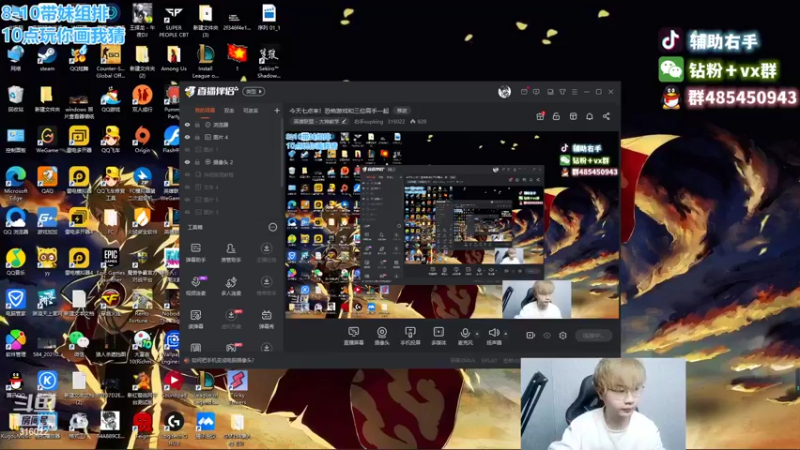The height and width of the screenshot is (450, 800).
Task: Open Among Us desktop shortcut
Action: coord(173,59)
